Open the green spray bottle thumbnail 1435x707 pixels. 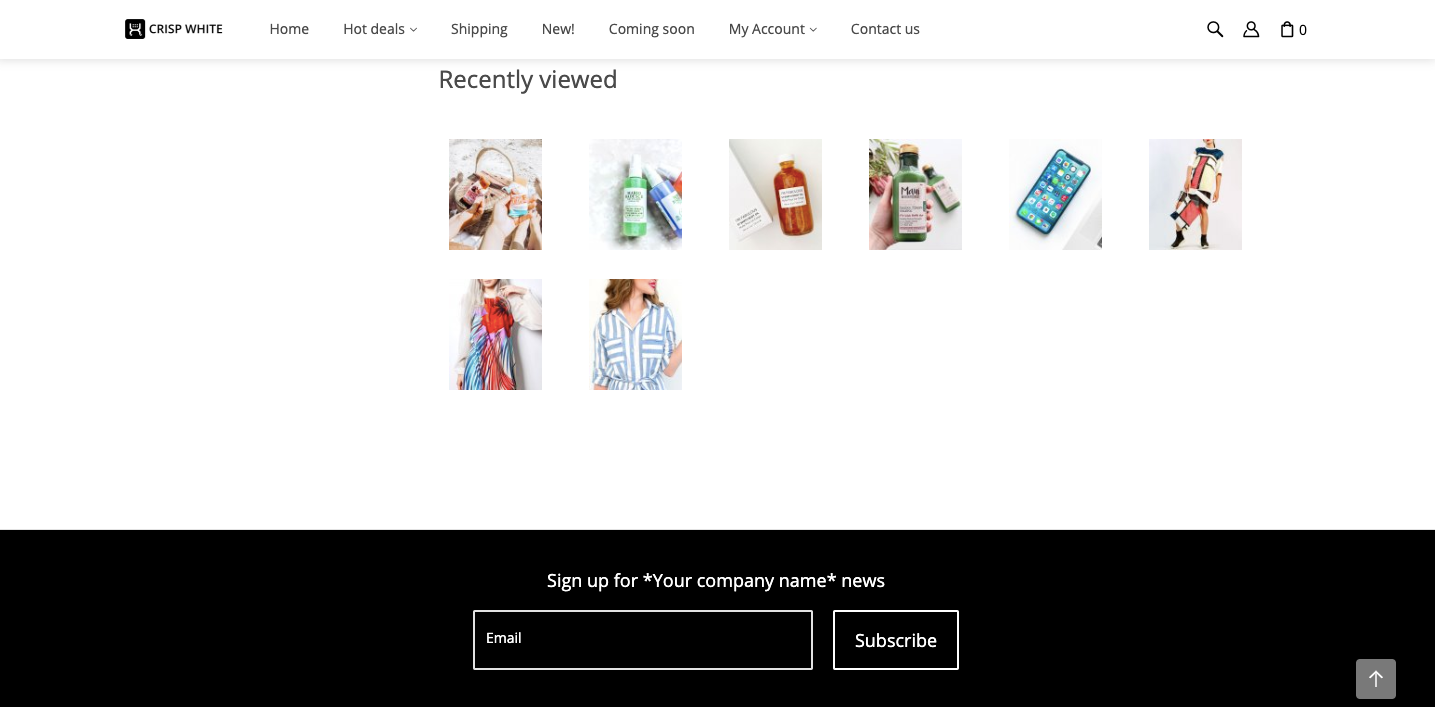635,194
